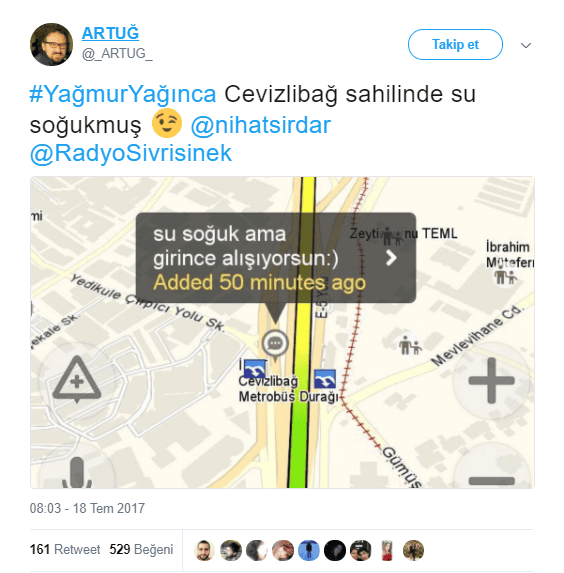View the 161 Retweet list
This screenshot has height=573, width=564.
click(x=65, y=549)
